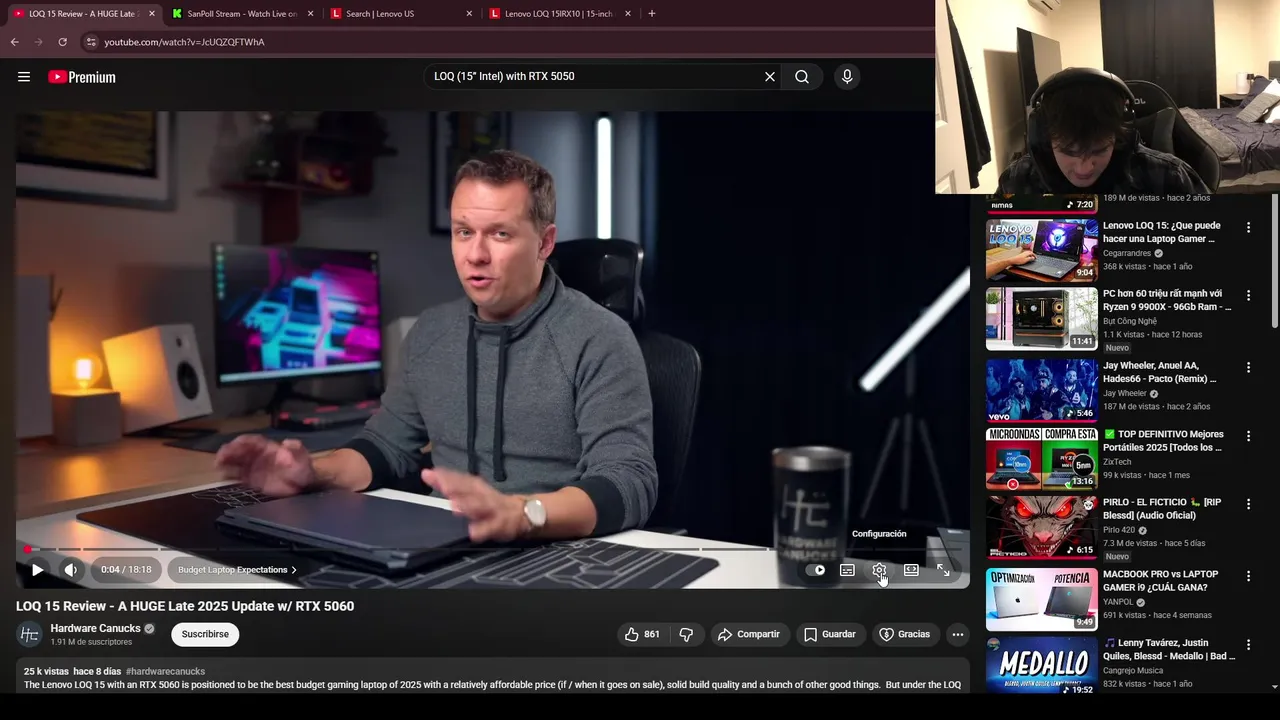Viewport: 1280px width, 720px height.
Task: Enter fullscreen mode
Action: pos(943,570)
